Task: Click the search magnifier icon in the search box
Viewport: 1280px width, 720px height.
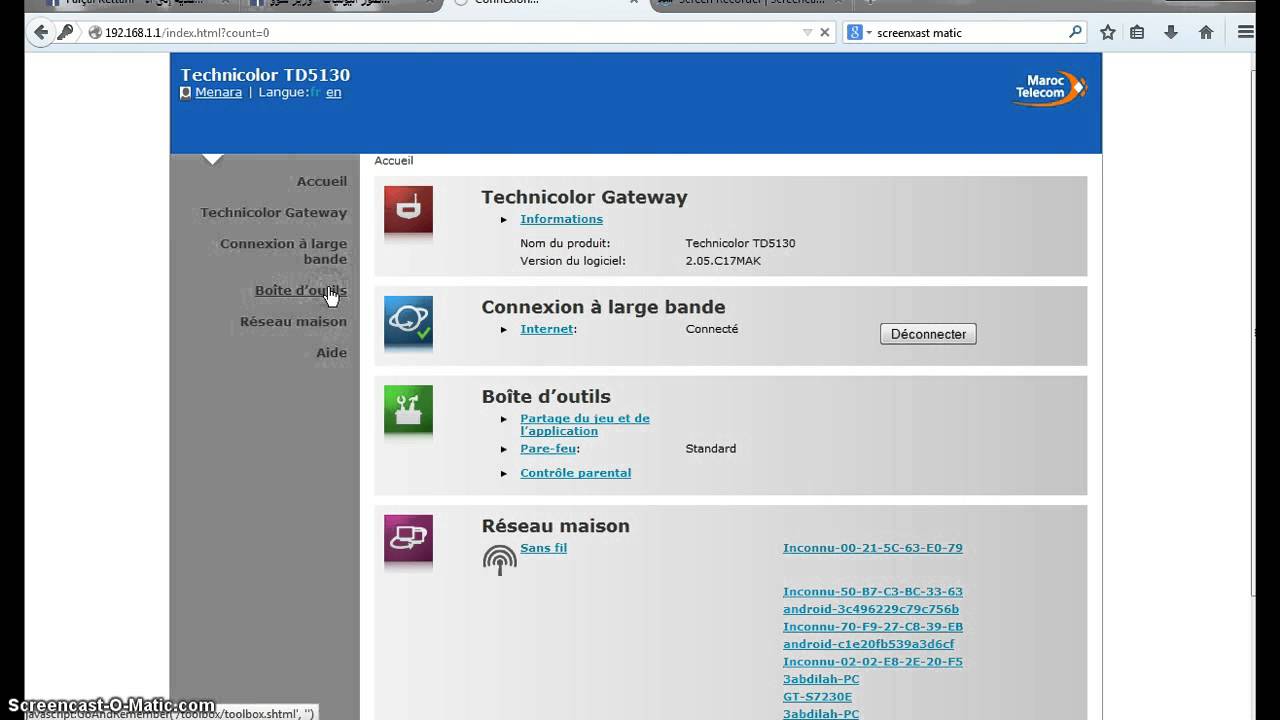Action: click(x=1075, y=32)
